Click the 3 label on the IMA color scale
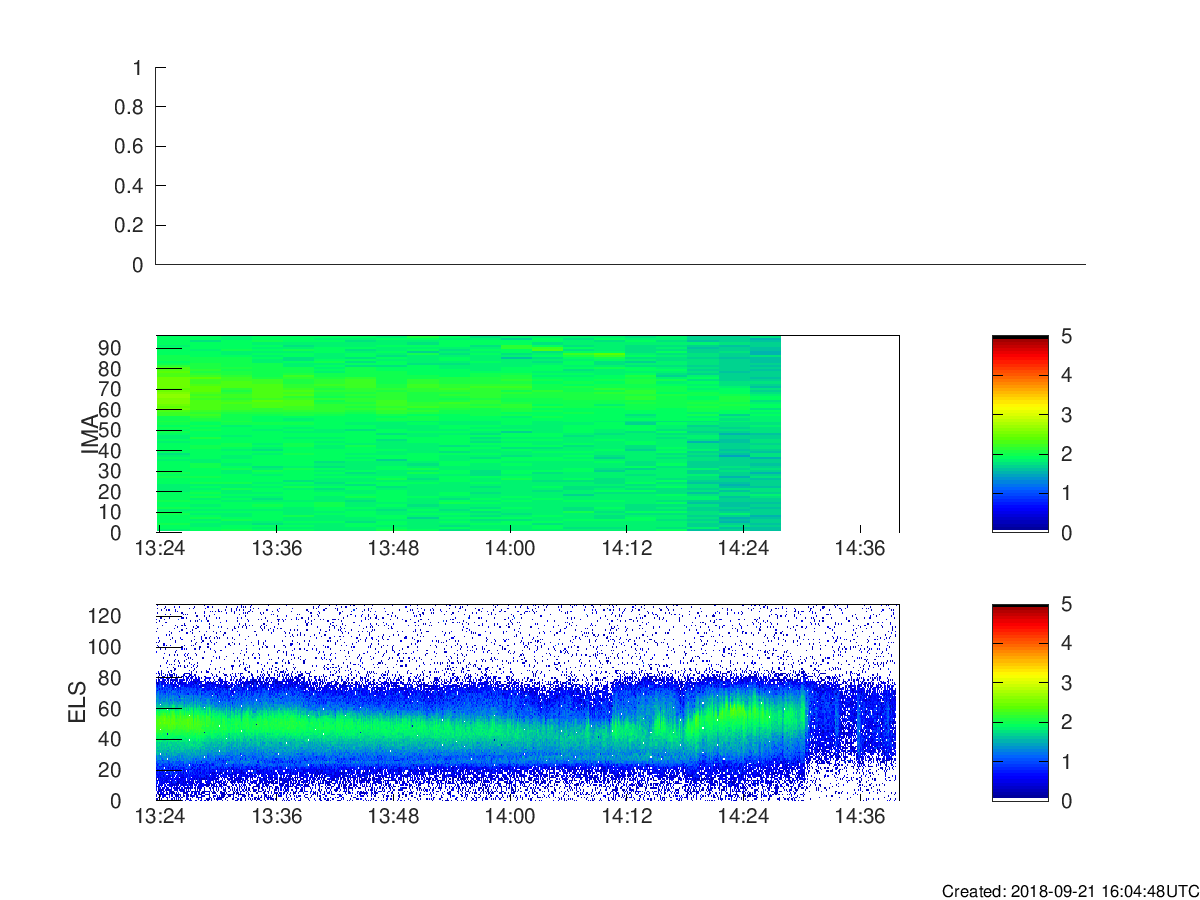Viewport: 1200px width, 900px height. (x=1066, y=414)
